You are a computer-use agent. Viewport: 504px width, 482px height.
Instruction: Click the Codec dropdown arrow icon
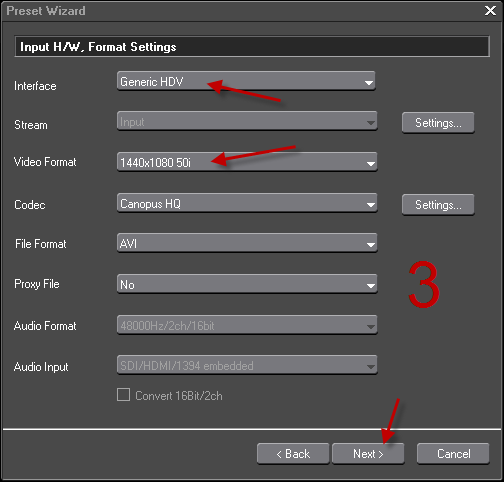(x=370, y=205)
